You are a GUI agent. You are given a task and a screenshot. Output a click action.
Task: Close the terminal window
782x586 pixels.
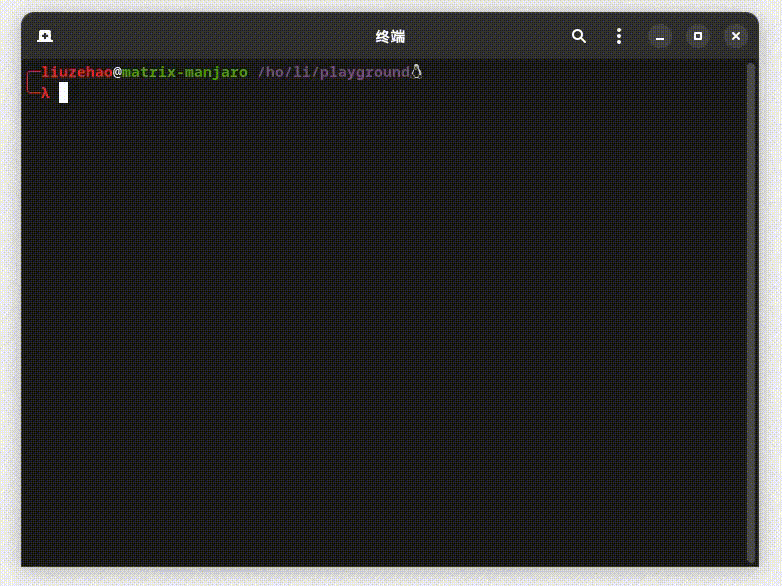click(x=736, y=36)
